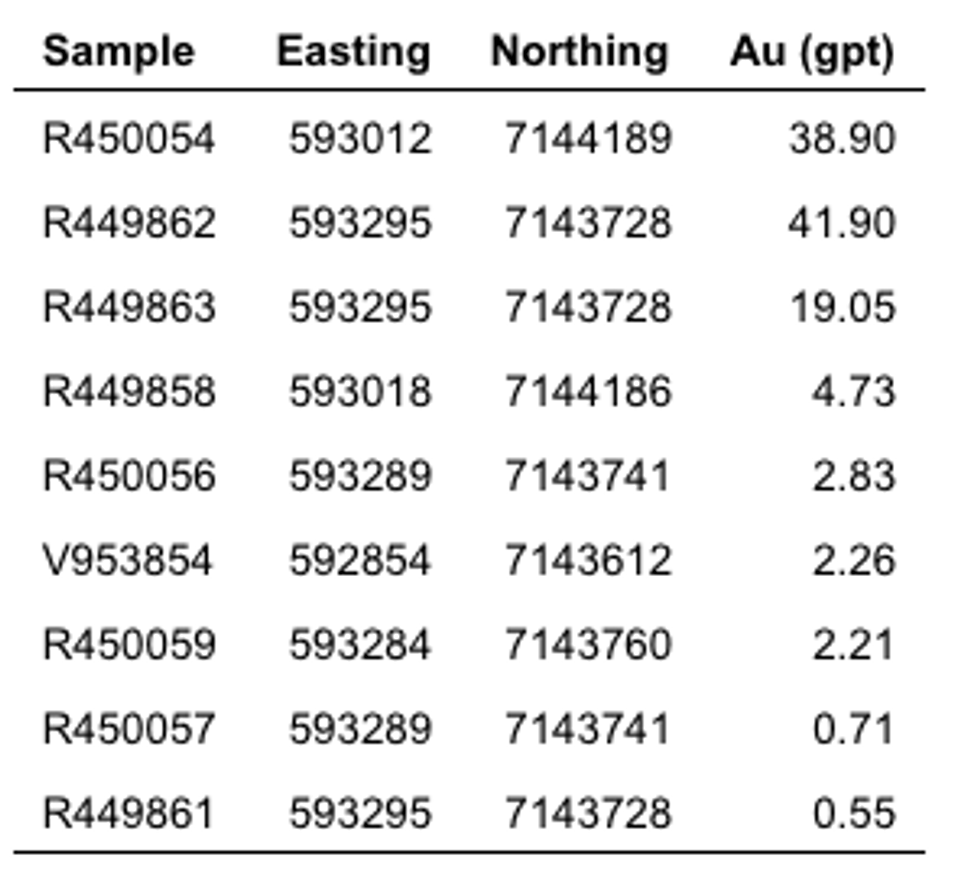Click Northing value 7143760
Viewport: 980px width, 892px height.
pos(588,644)
